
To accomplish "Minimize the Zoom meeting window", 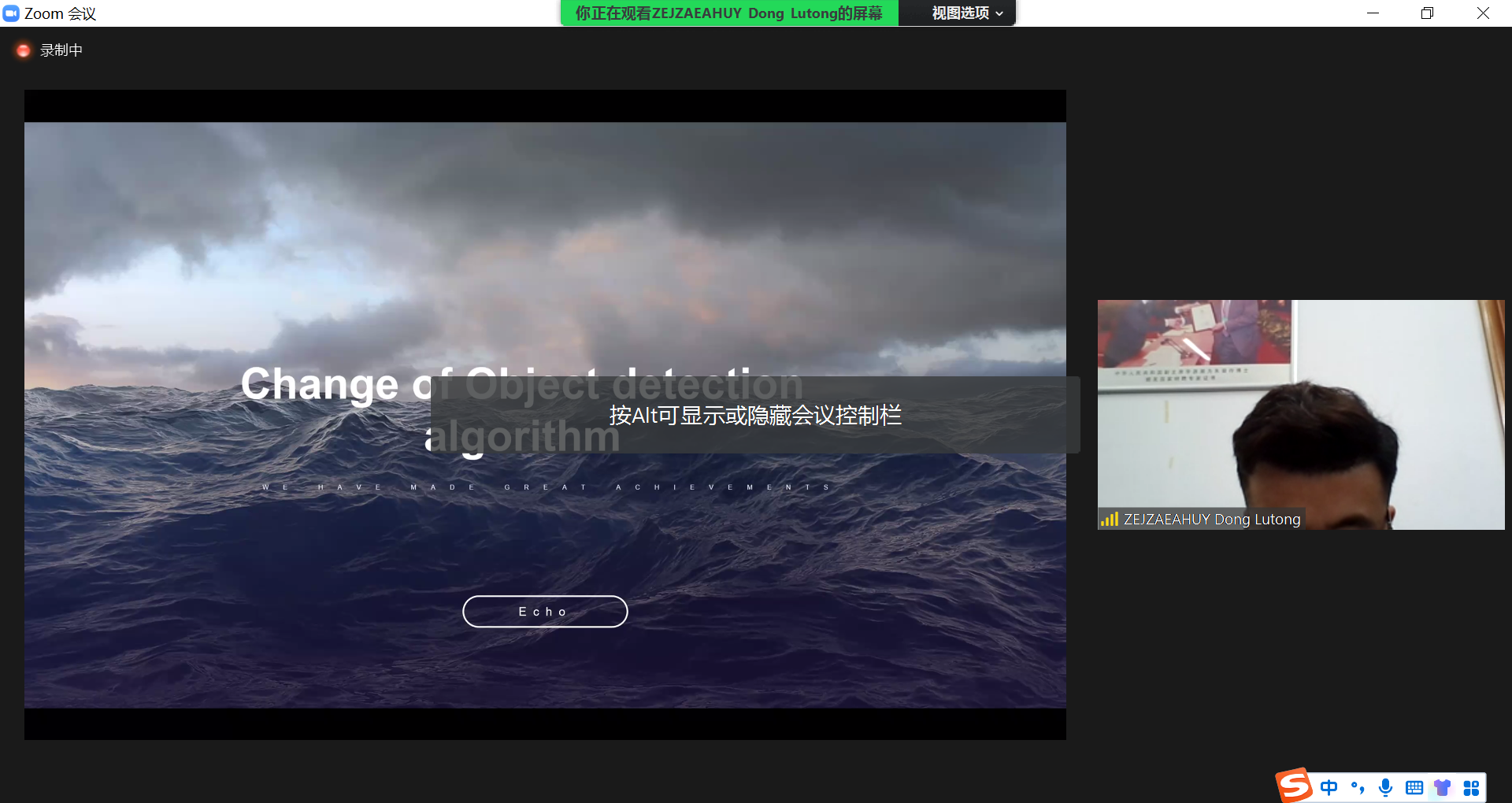I will click(x=1373, y=13).
